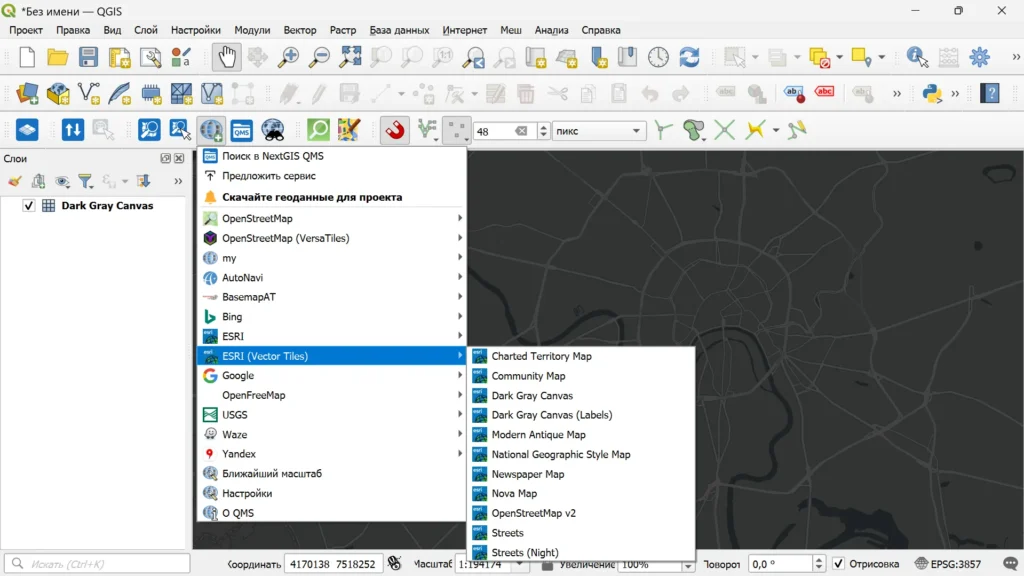Choose Charted Territory Map basemap
Screen dimensions: 1024x576
pos(581,356)
